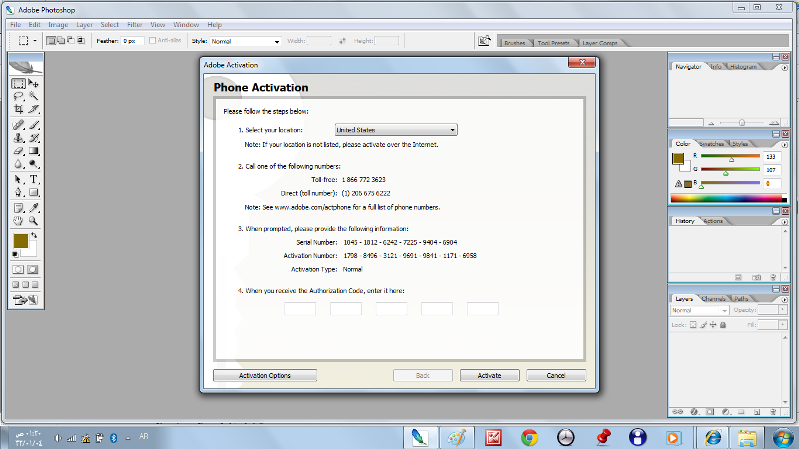
Task: Pick the Horizontal Type tool
Action: pos(33,179)
